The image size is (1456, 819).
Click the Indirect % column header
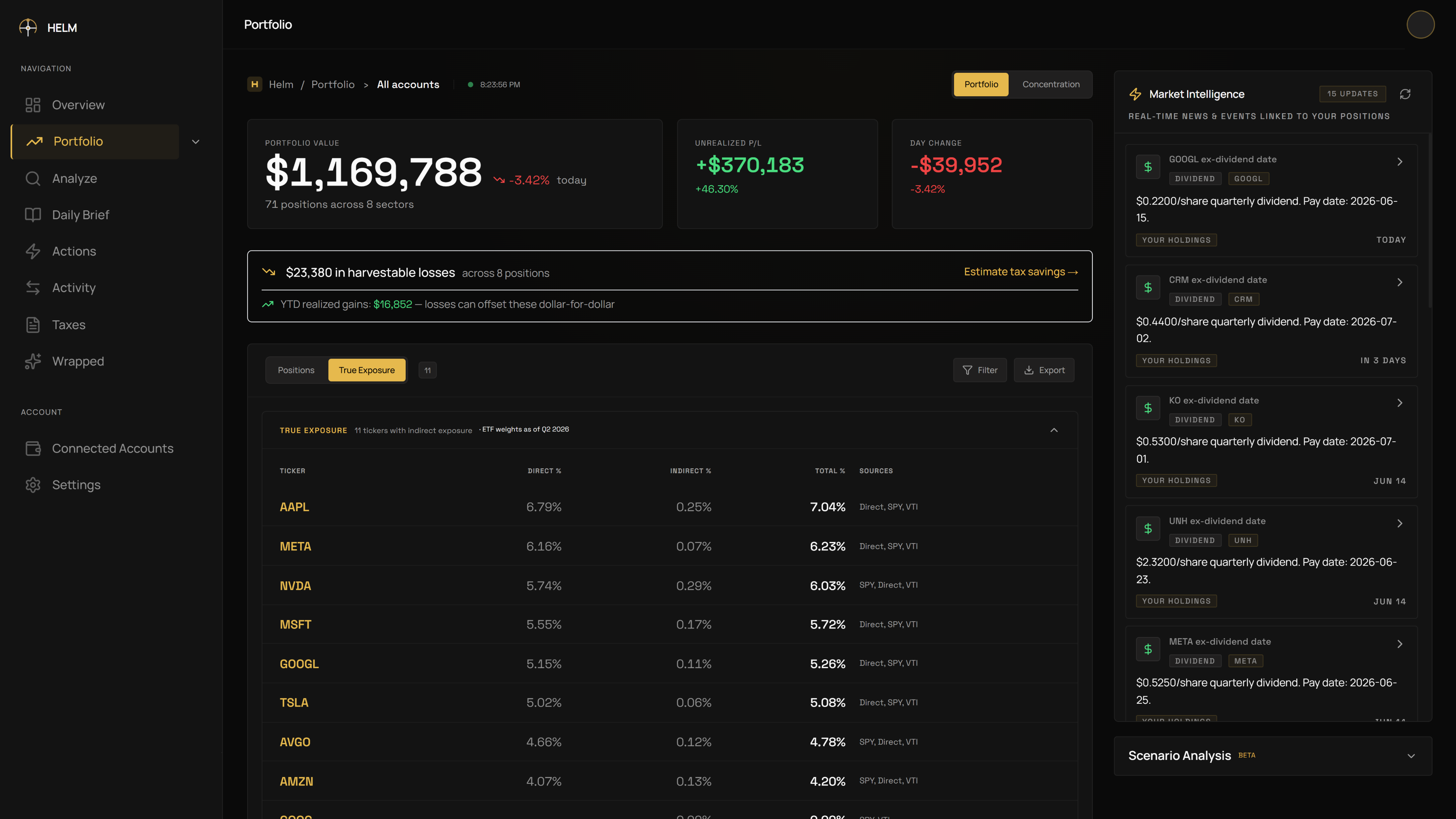point(691,471)
